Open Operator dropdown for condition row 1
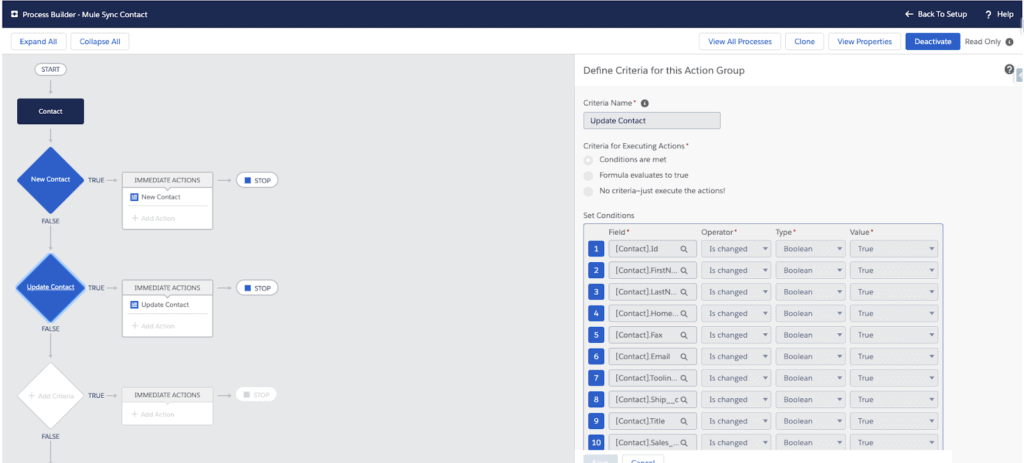This screenshot has height=463, width=1024. pyautogui.click(x=736, y=249)
